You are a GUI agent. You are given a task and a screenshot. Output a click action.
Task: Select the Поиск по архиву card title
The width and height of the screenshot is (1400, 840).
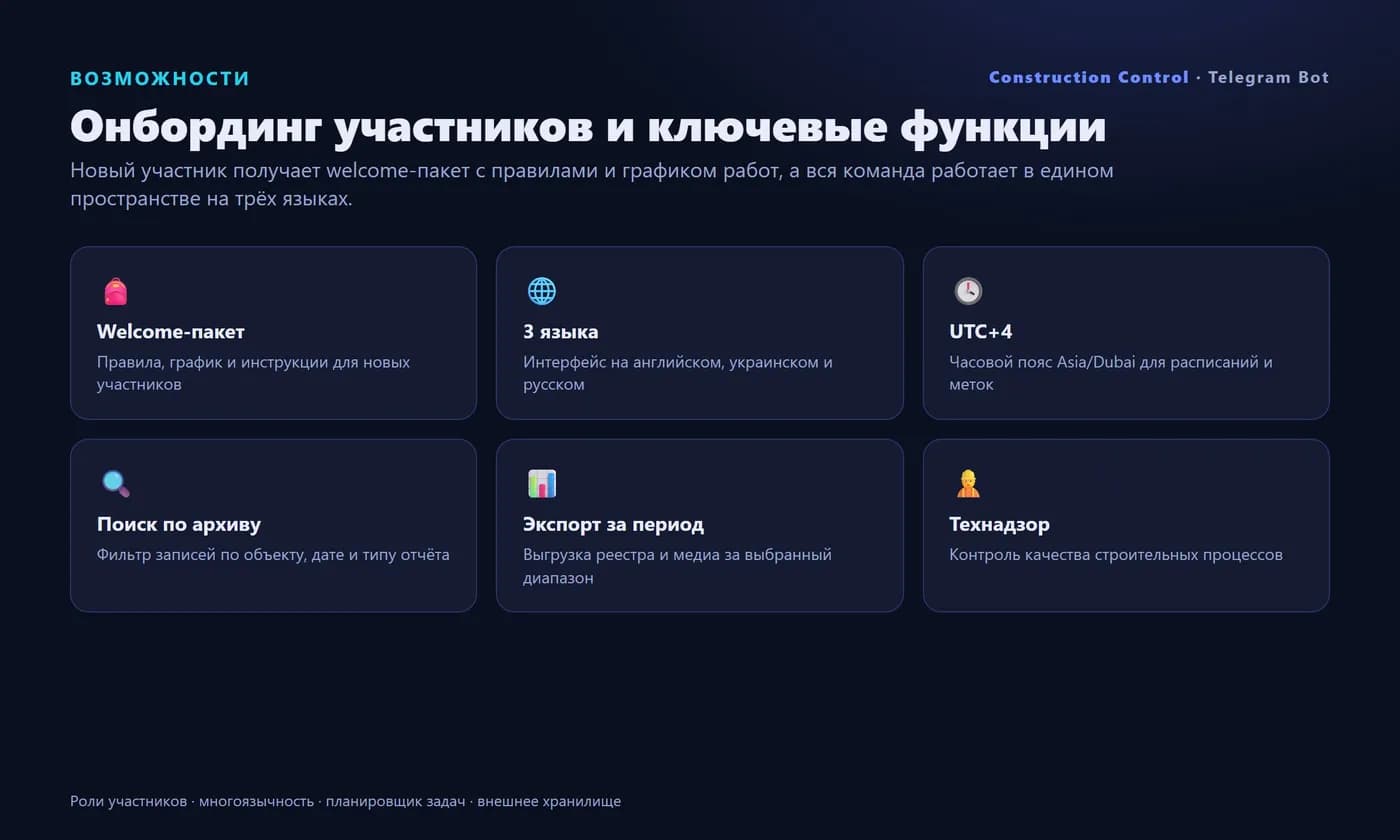pos(179,525)
